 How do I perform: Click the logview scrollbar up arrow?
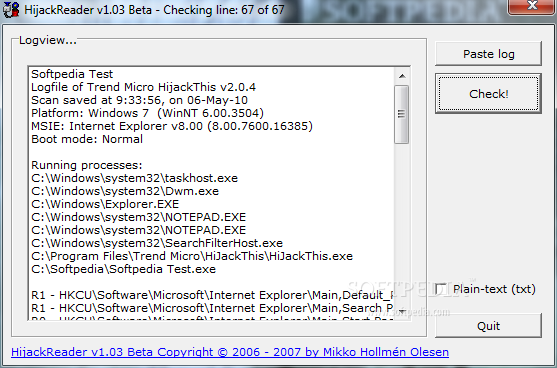pos(402,76)
